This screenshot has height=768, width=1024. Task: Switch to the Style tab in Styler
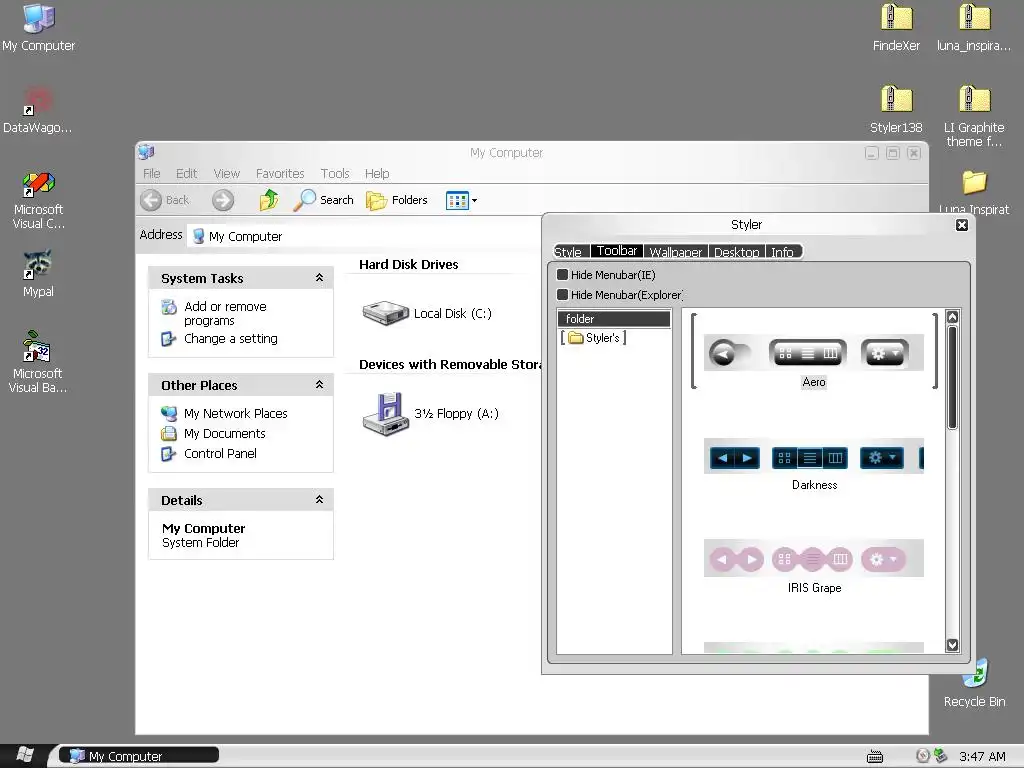(568, 252)
